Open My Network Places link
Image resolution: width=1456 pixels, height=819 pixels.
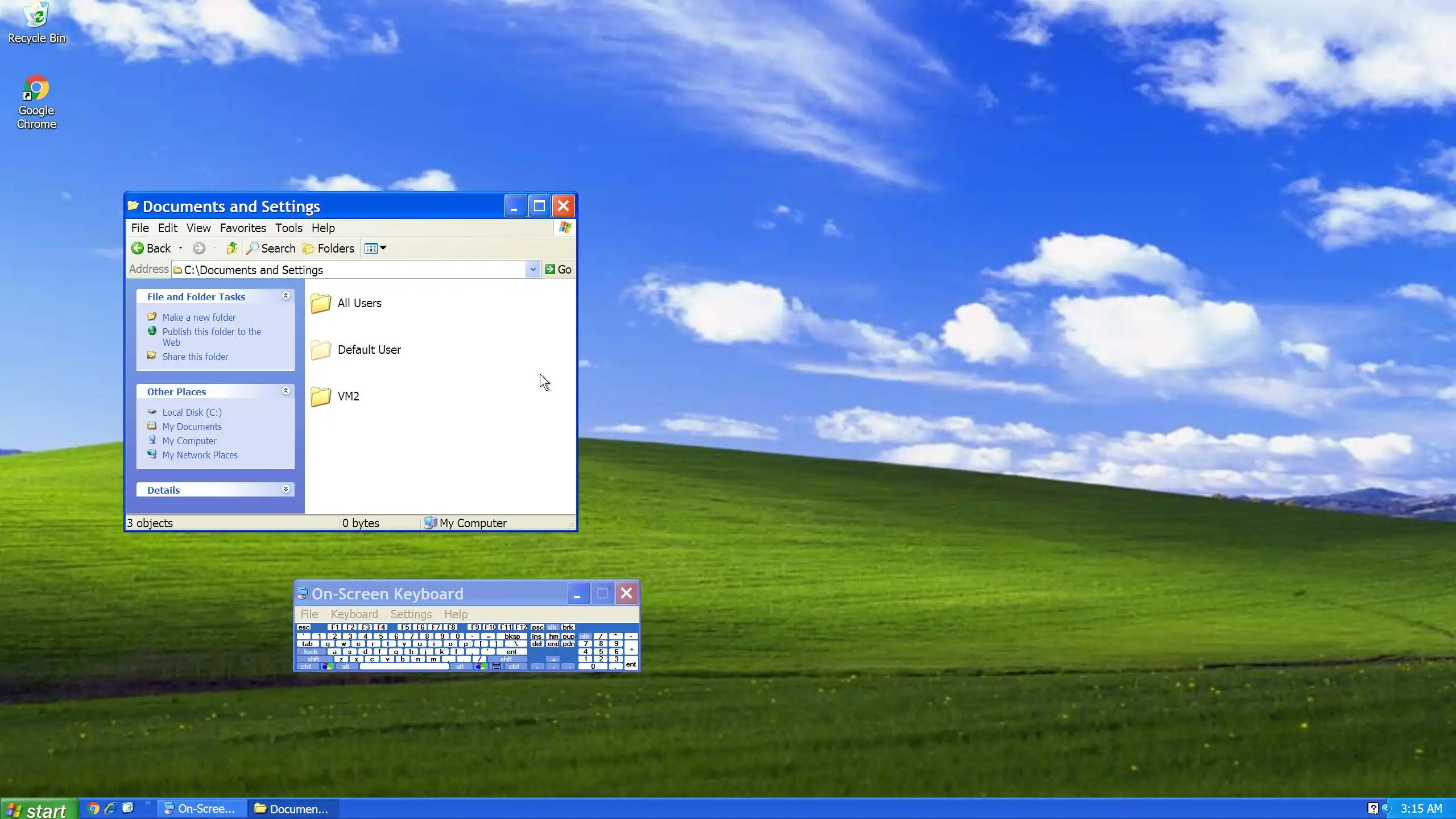point(200,455)
